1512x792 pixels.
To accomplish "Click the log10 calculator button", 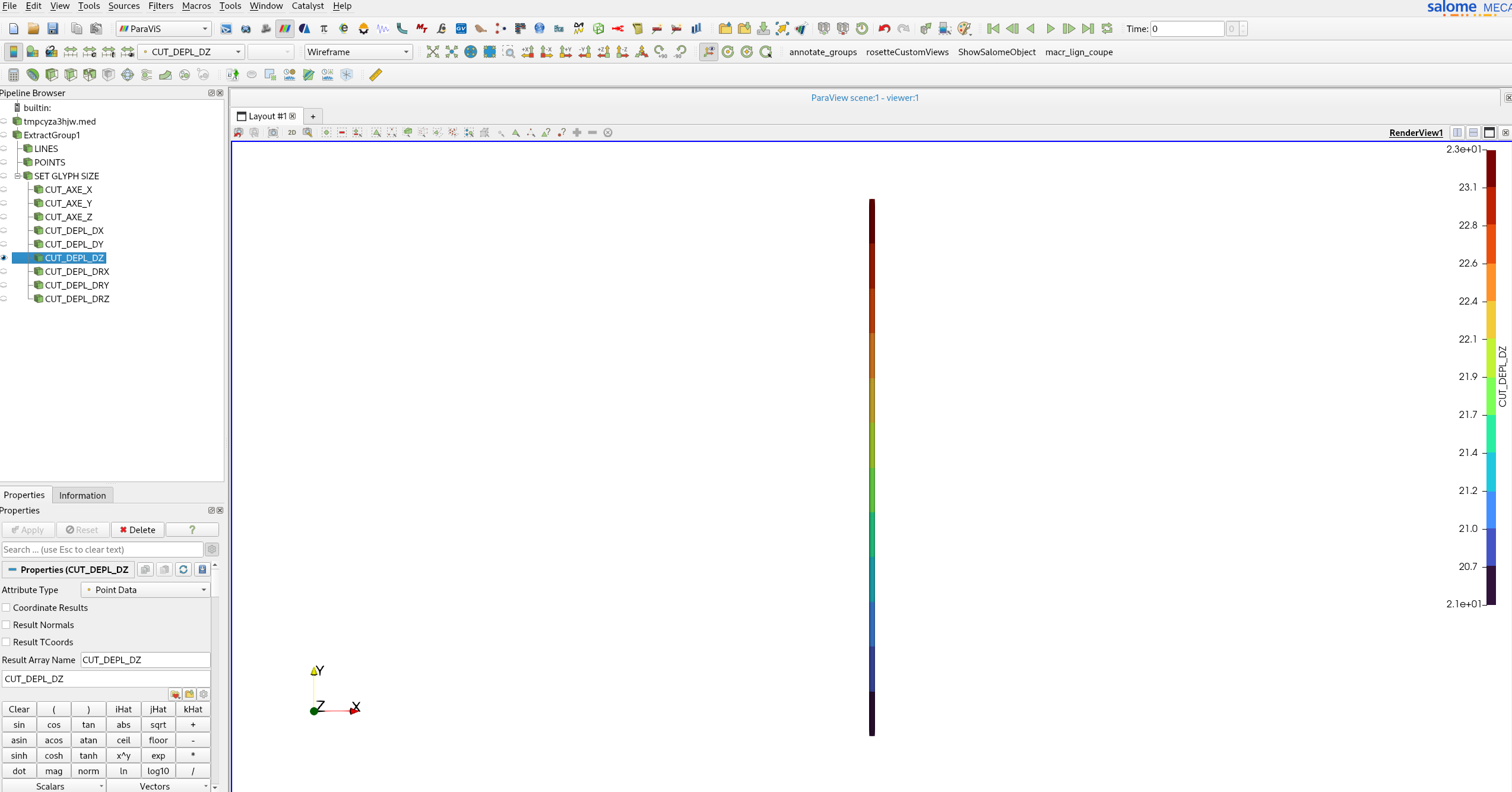I will point(159,771).
